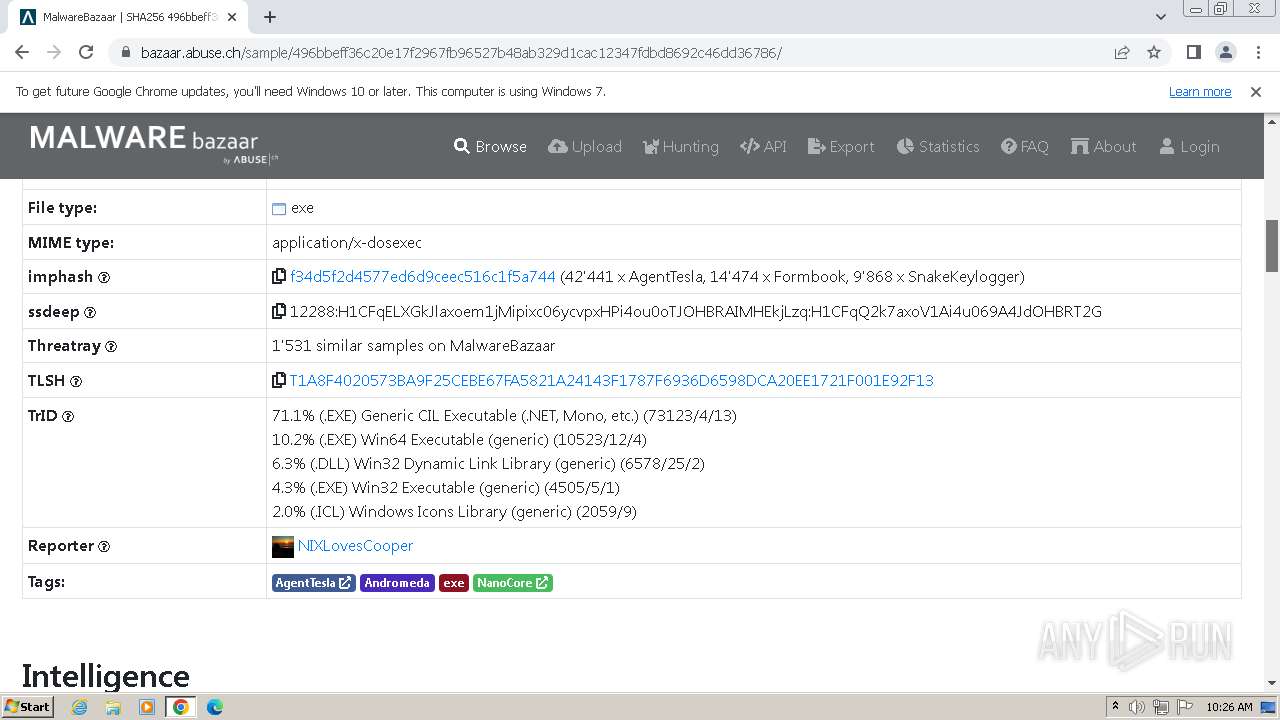Open the imphash f34d5f2d4577... link
The width and height of the screenshot is (1280, 720).
point(422,277)
